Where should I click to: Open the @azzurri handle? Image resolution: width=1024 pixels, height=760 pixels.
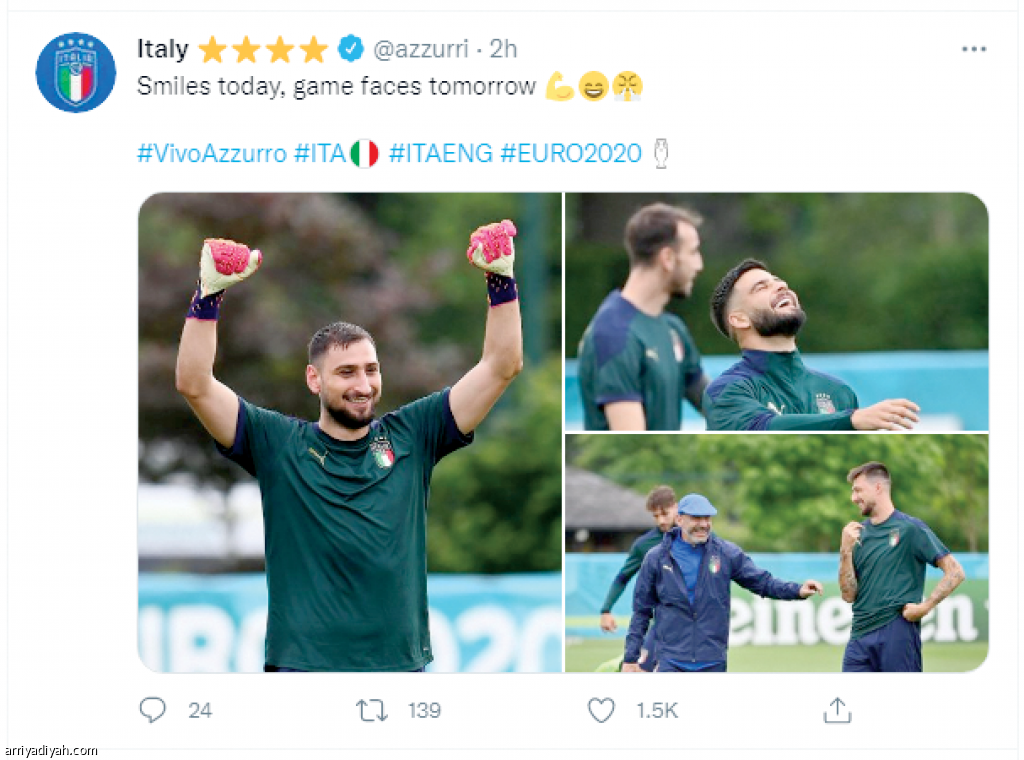click(x=421, y=49)
